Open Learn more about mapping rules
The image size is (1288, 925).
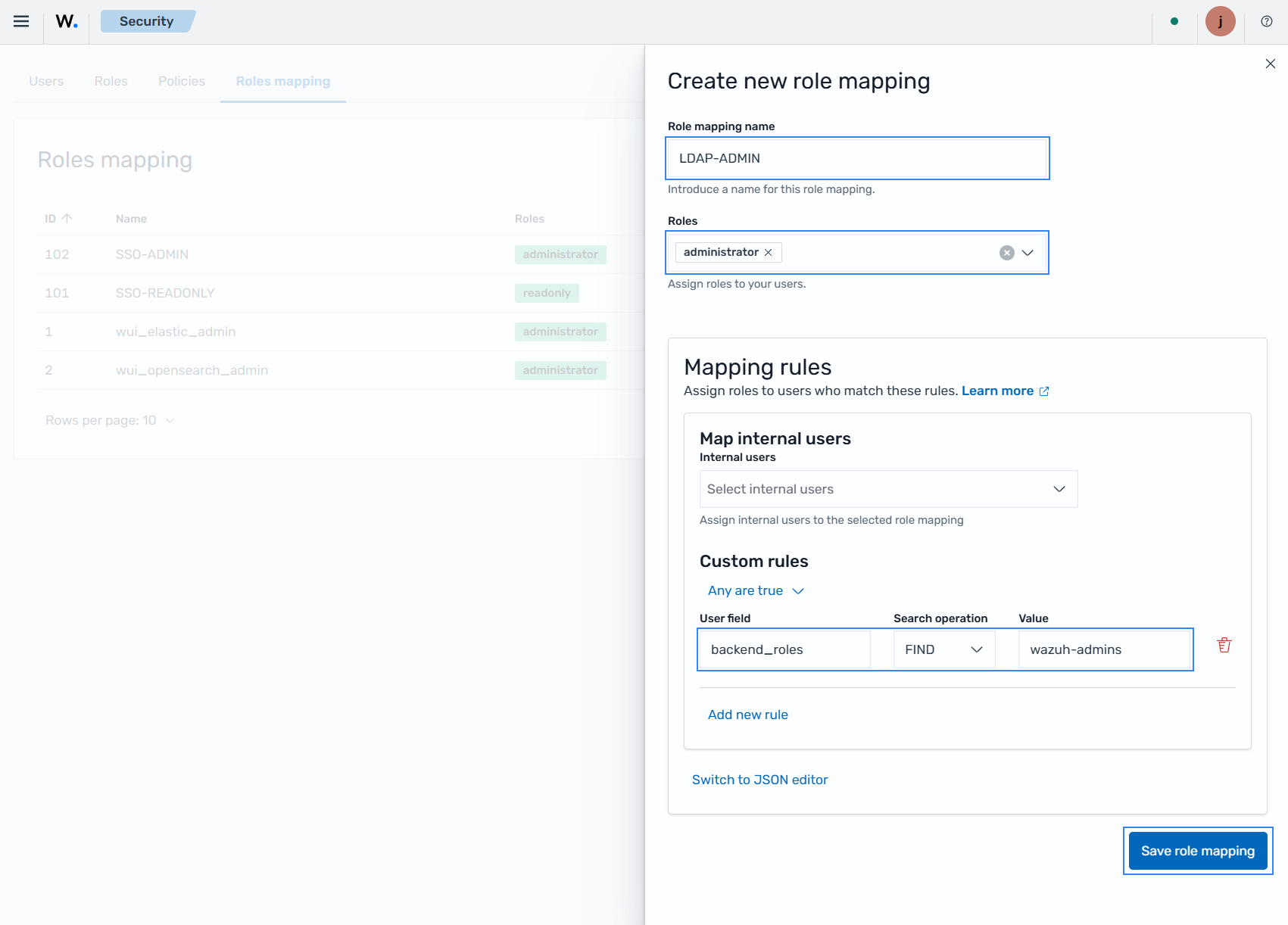point(1005,391)
